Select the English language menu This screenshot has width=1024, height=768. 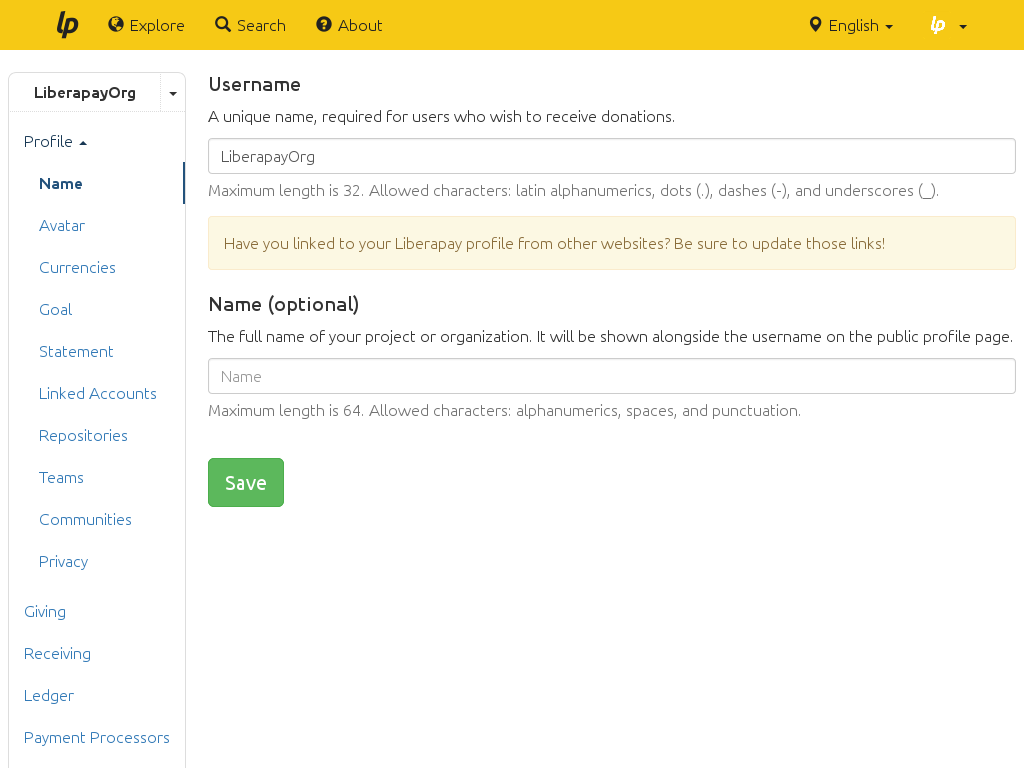tap(851, 25)
